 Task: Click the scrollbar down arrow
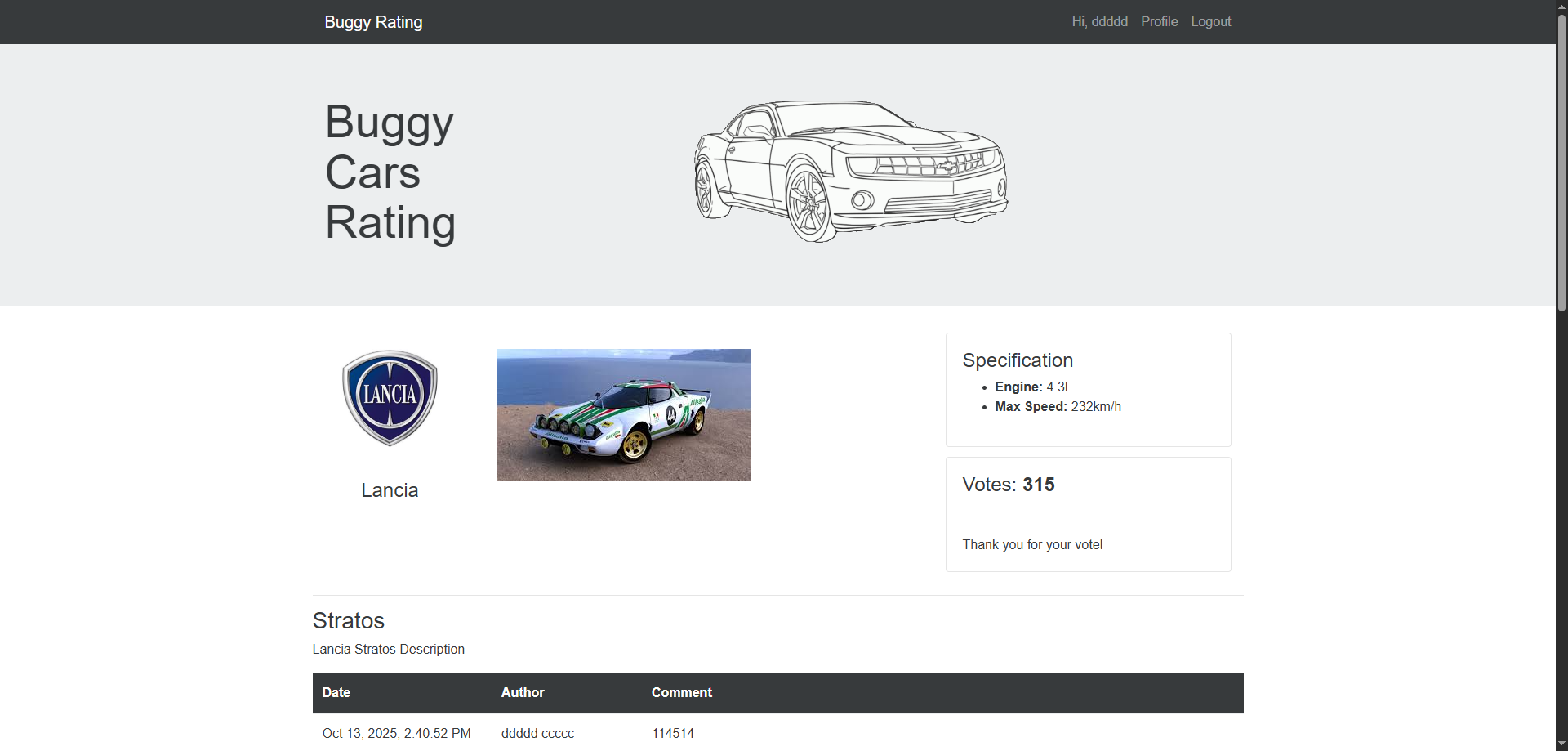(x=1561, y=744)
